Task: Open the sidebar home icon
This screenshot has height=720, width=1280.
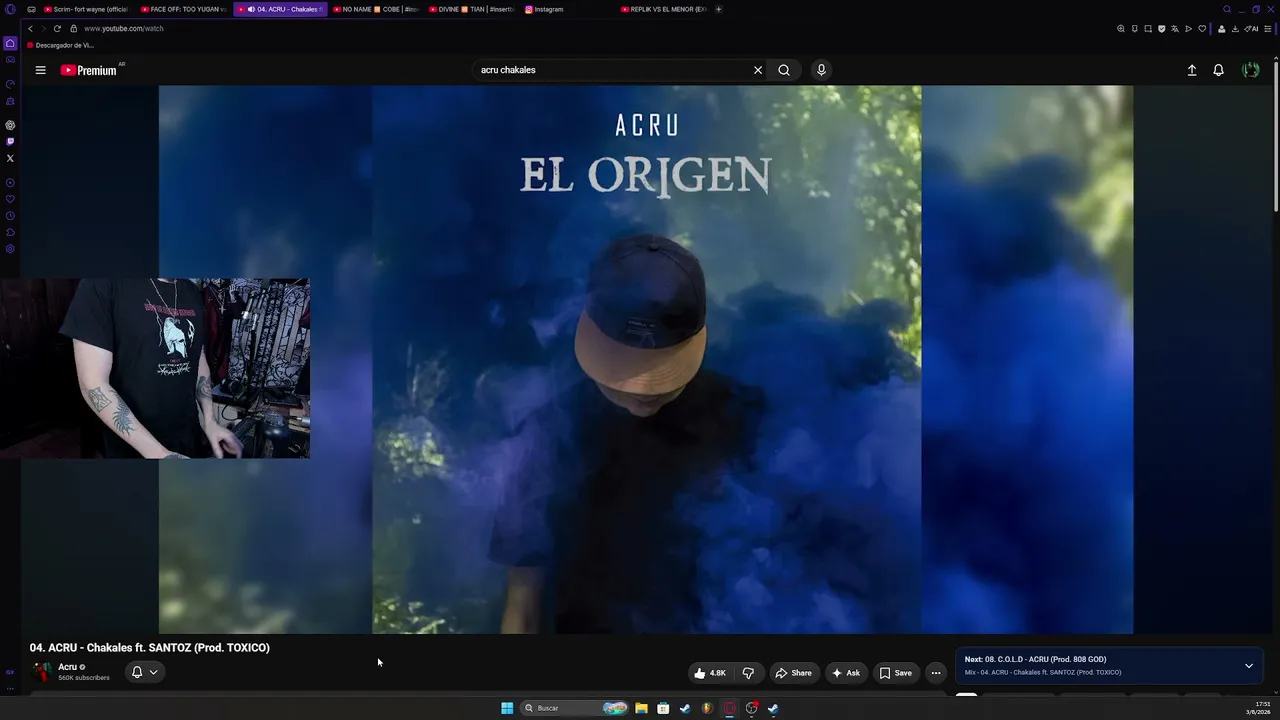Action: click(10, 43)
